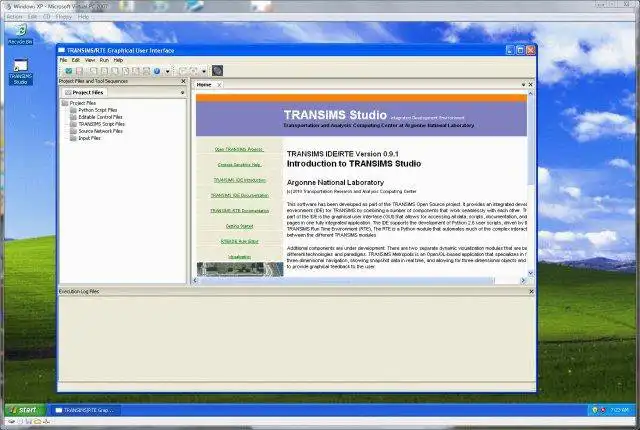640x430 pixels.
Task: Open the Recycle Bin desktop icon
Action: [20, 34]
